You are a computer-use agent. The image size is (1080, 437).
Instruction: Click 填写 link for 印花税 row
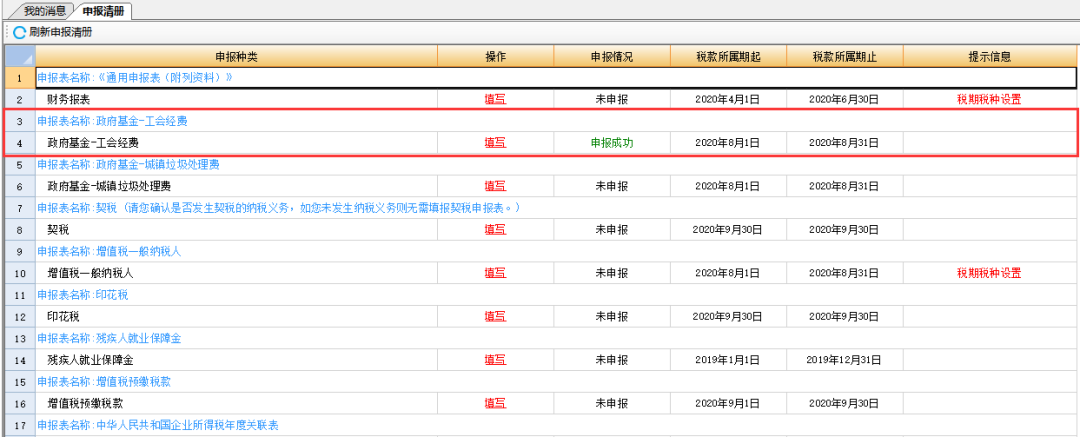tap(495, 317)
